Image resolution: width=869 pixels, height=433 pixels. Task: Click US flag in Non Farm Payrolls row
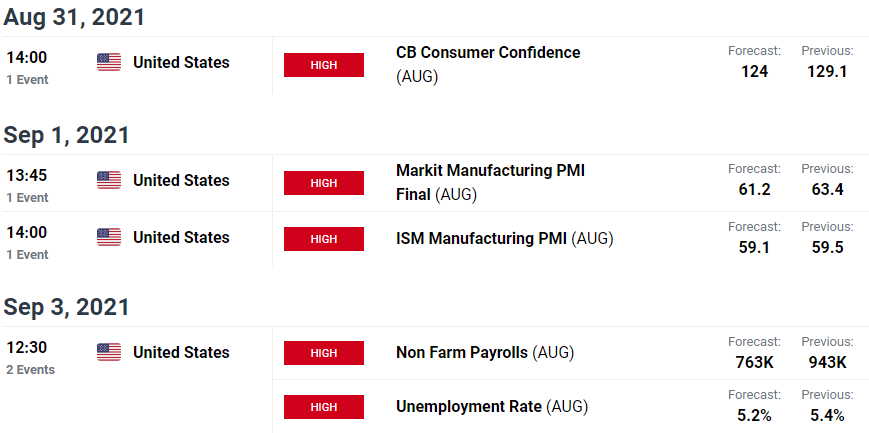[x=109, y=352]
